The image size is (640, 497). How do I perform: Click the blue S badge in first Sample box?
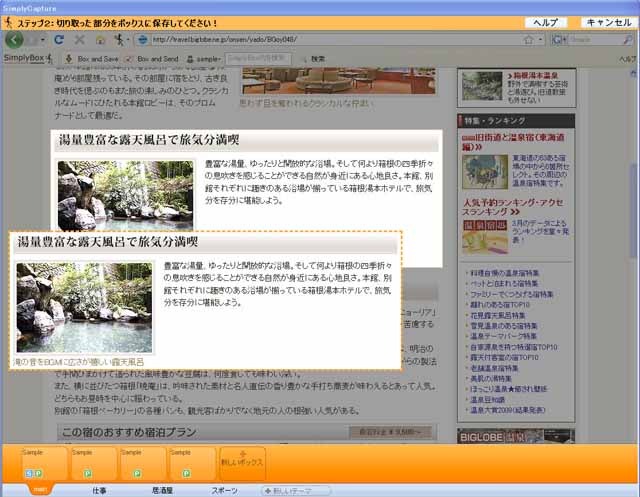click(x=28, y=474)
